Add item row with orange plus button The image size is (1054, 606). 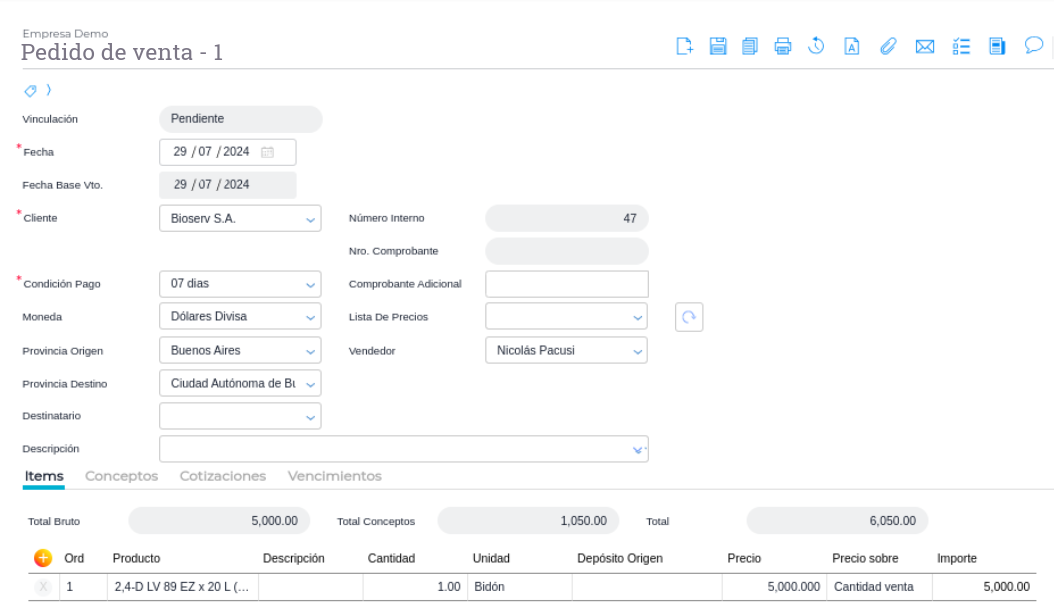click(43, 558)
